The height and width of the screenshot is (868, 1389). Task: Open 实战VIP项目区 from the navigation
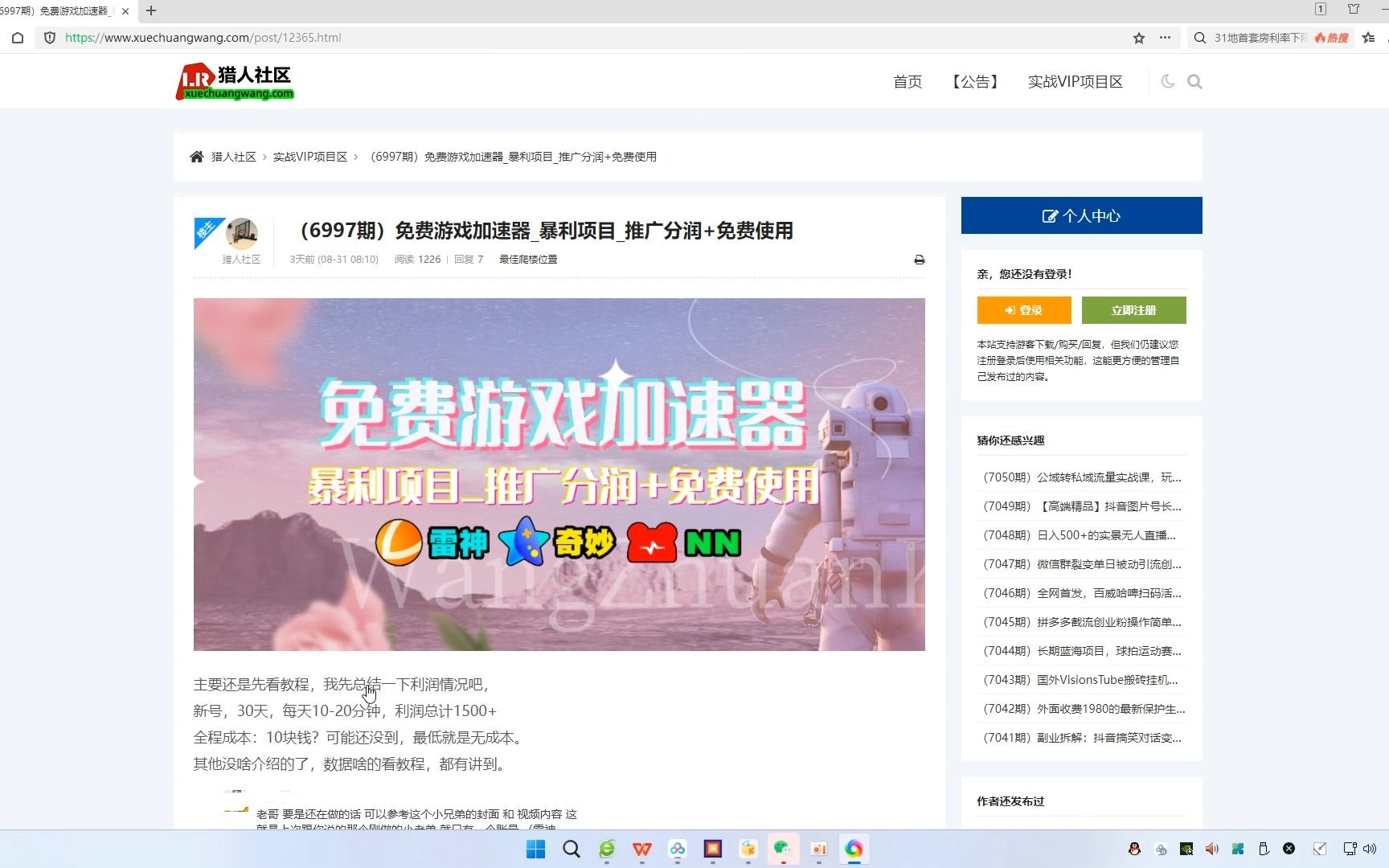1075,81
